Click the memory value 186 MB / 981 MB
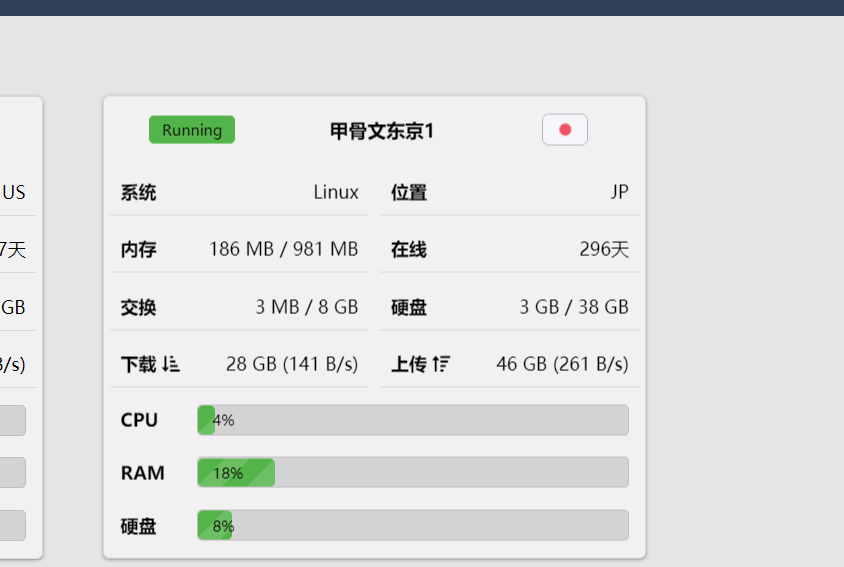Image resolution: width=844 pixels, height=567 pixels. coord(284,249)
